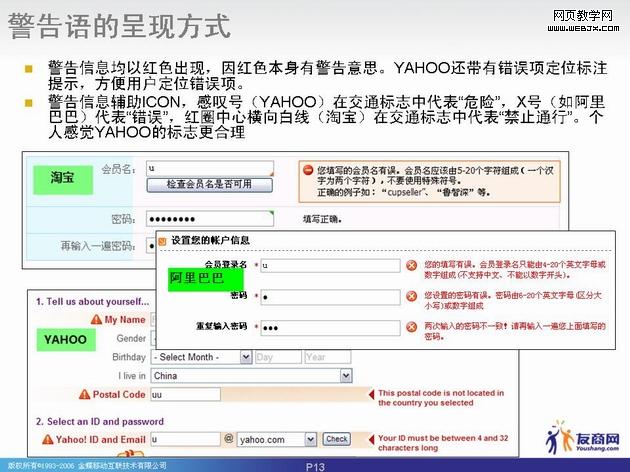630x472 pixels.
Task: Click warning triangle beside Yahoo! ID and Email
Action: click(46, 439)
